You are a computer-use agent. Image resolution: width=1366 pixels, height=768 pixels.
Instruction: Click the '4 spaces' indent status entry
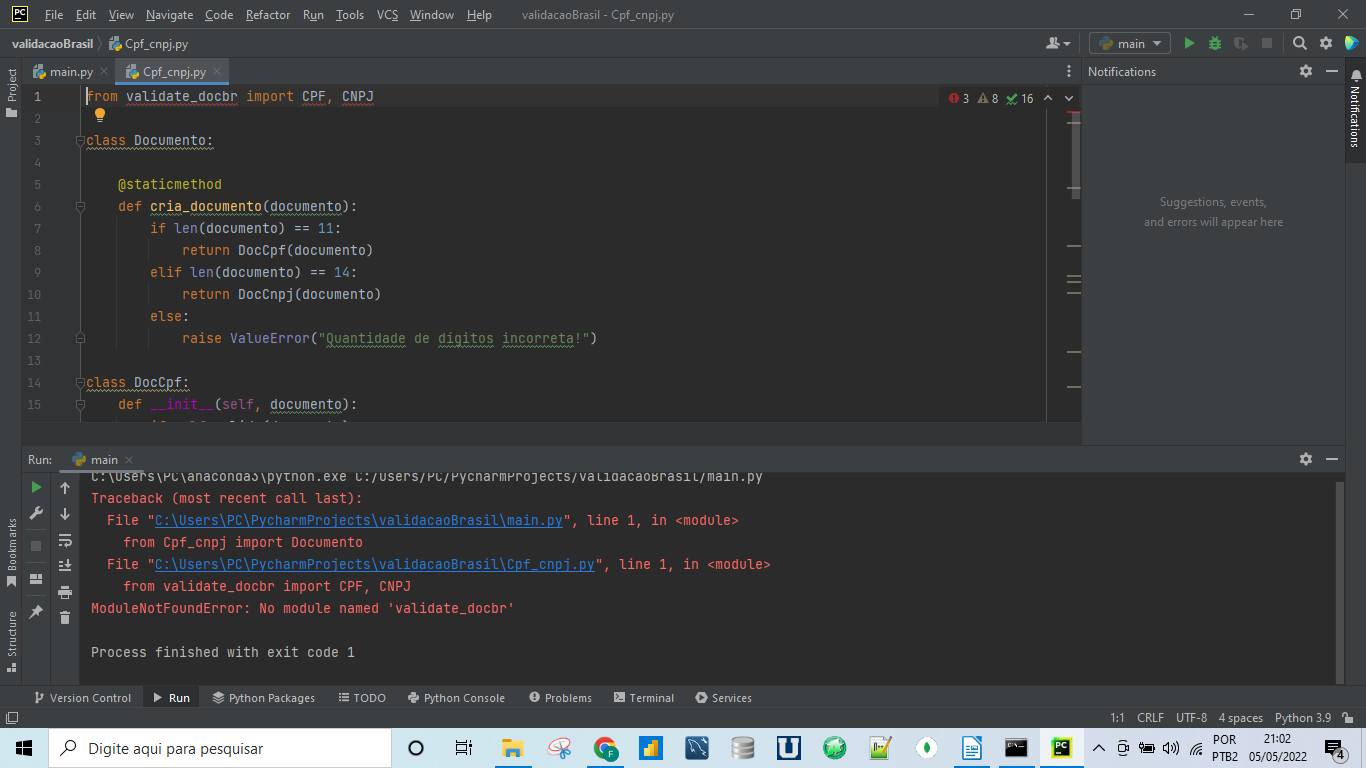1240,717
